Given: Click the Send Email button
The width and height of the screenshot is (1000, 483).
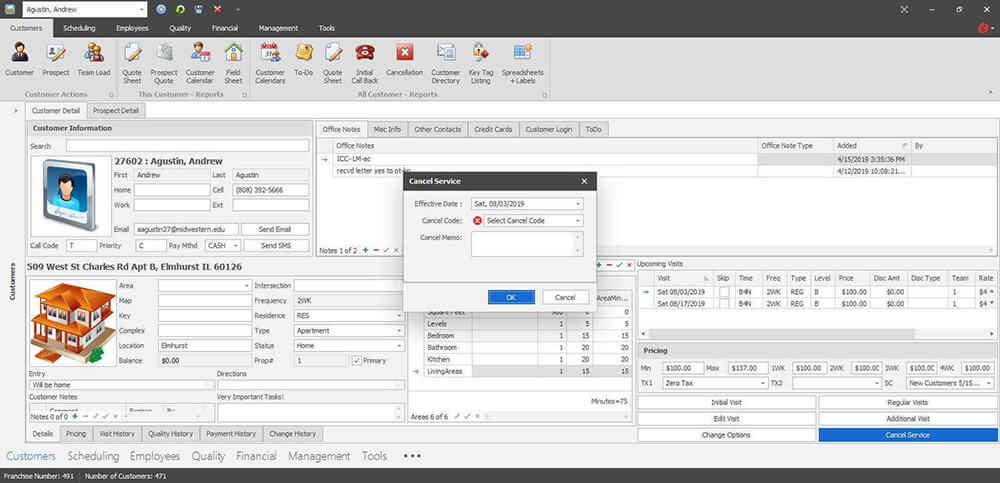Looking at the screenshot, I should (x=275, y=229).
